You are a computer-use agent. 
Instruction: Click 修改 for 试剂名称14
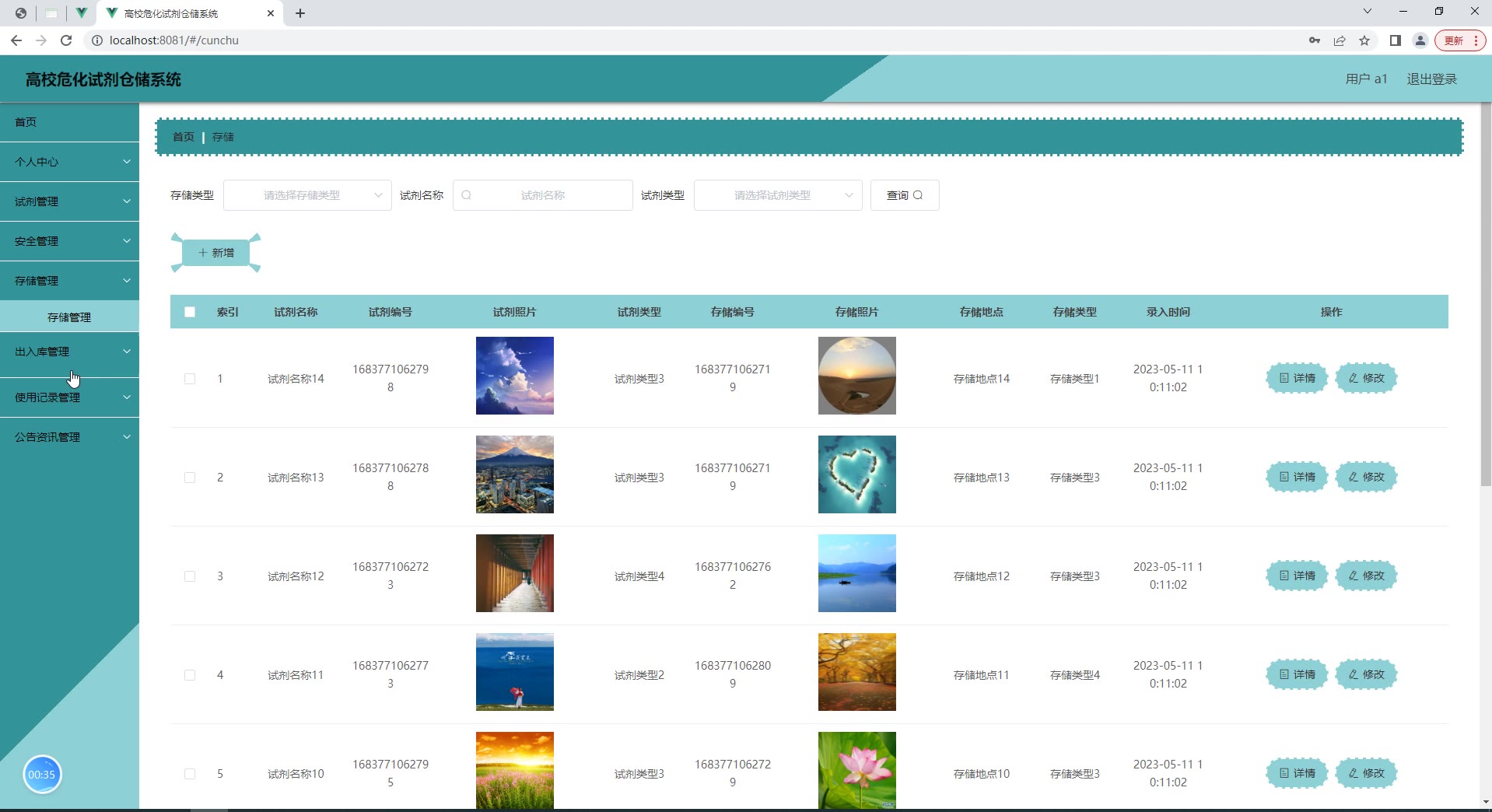1366,378
